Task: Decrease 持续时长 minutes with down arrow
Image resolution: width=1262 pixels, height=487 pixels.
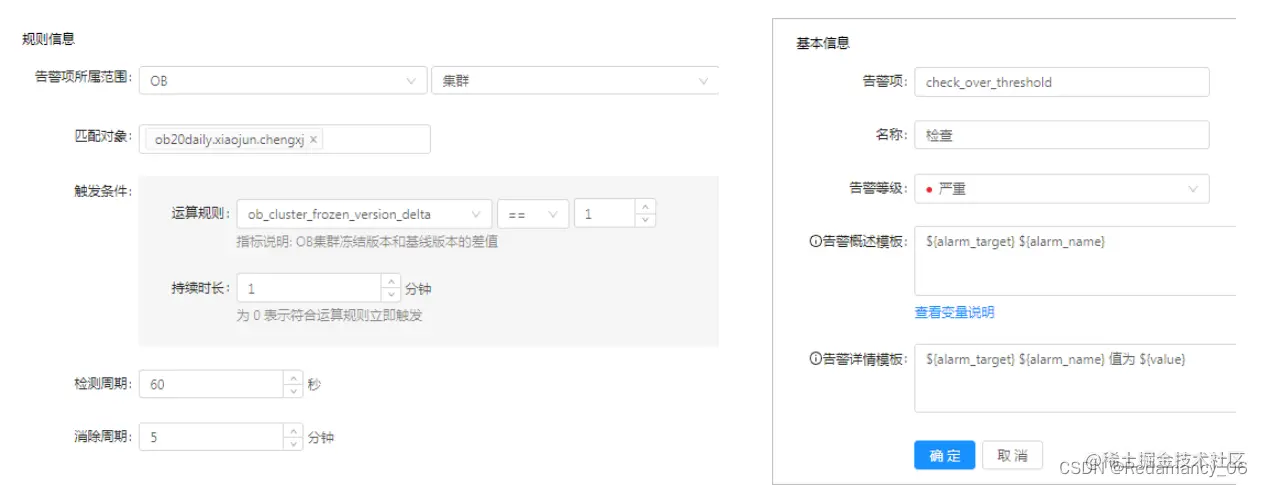Action: [x=391, y=295]
